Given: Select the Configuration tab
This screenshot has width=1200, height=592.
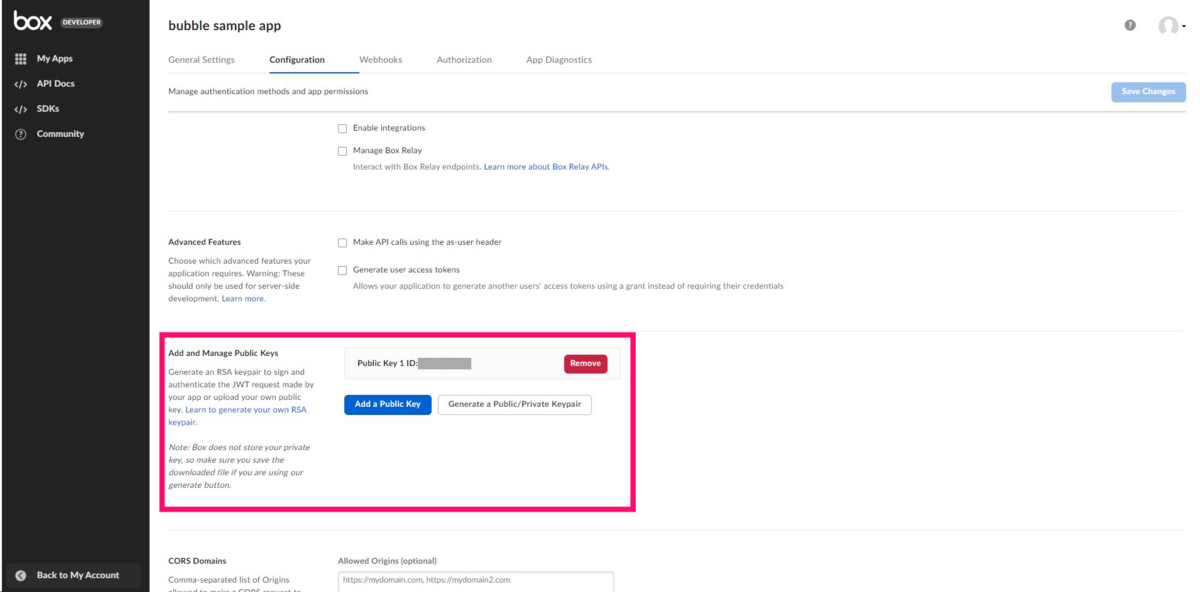Looking at the screenshot, I should tap(297, 60).
